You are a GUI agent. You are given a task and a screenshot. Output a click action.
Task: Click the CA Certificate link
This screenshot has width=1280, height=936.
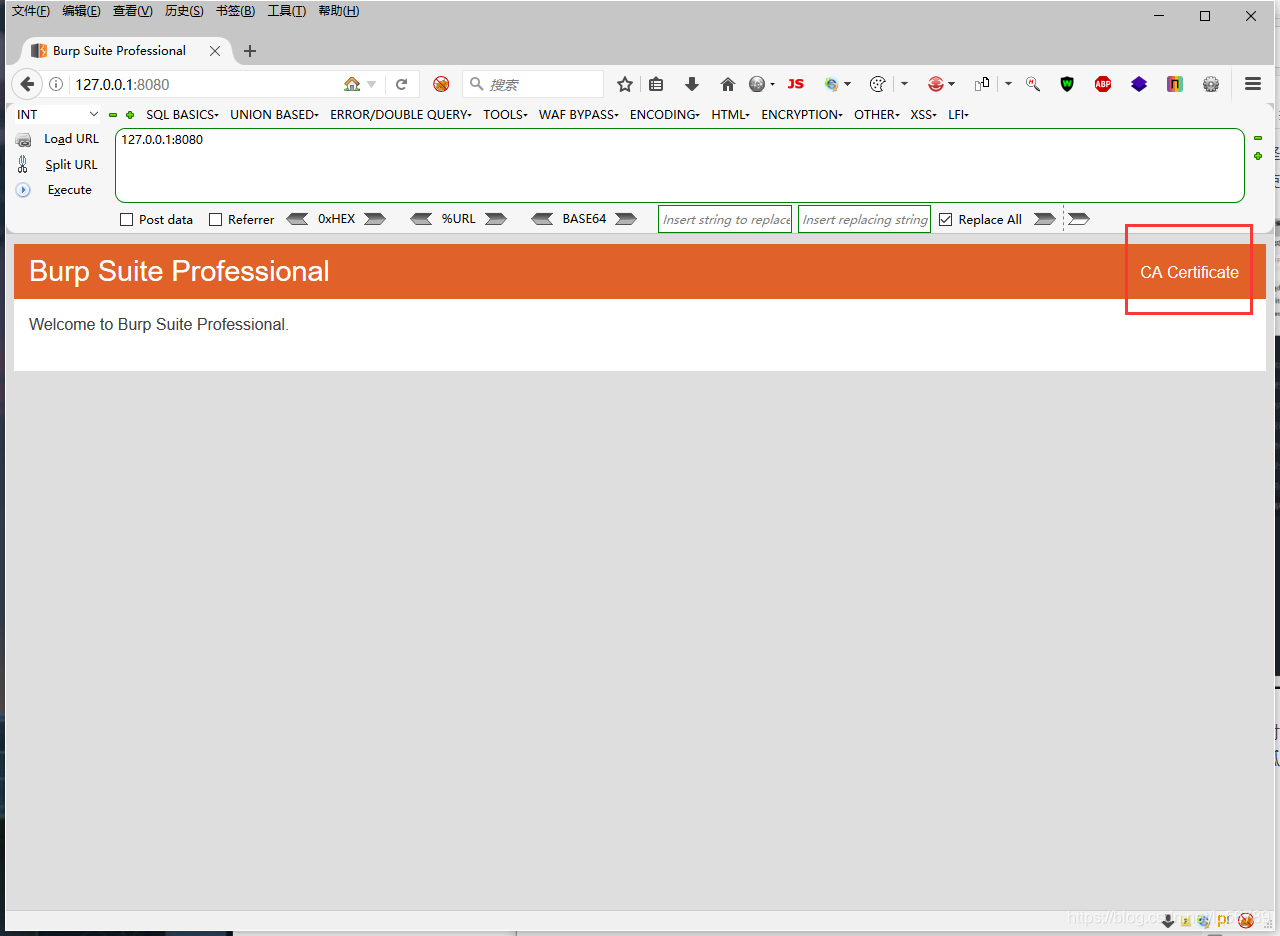point(1189,272)
